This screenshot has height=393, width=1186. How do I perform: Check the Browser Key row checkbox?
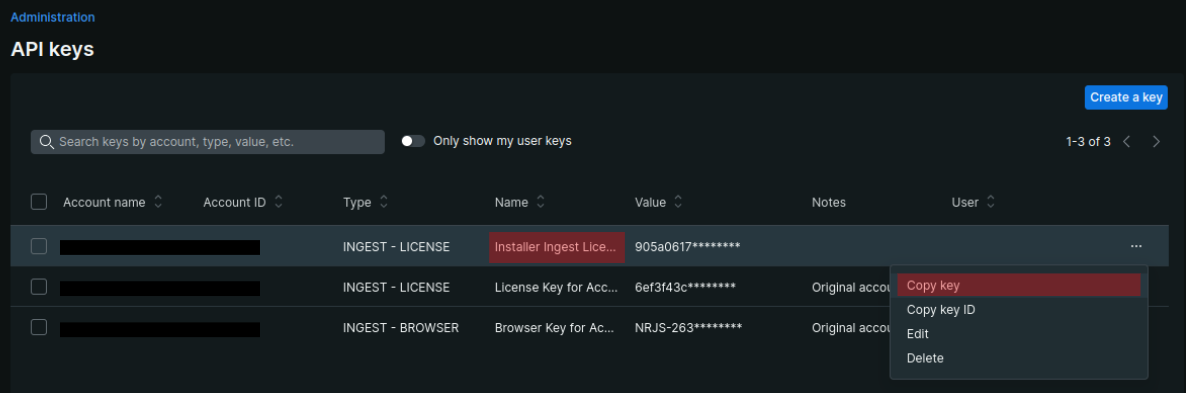point(39,327)
